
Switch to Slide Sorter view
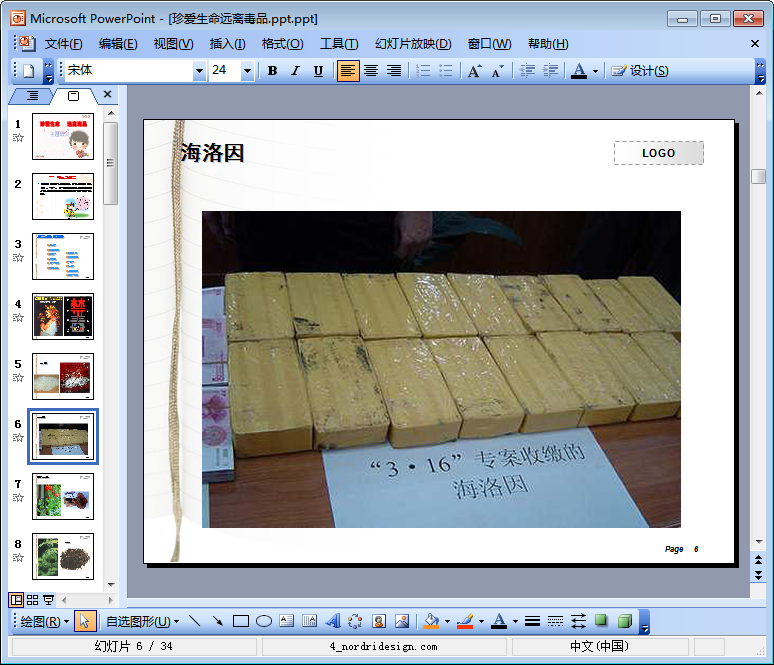[33, 600]
